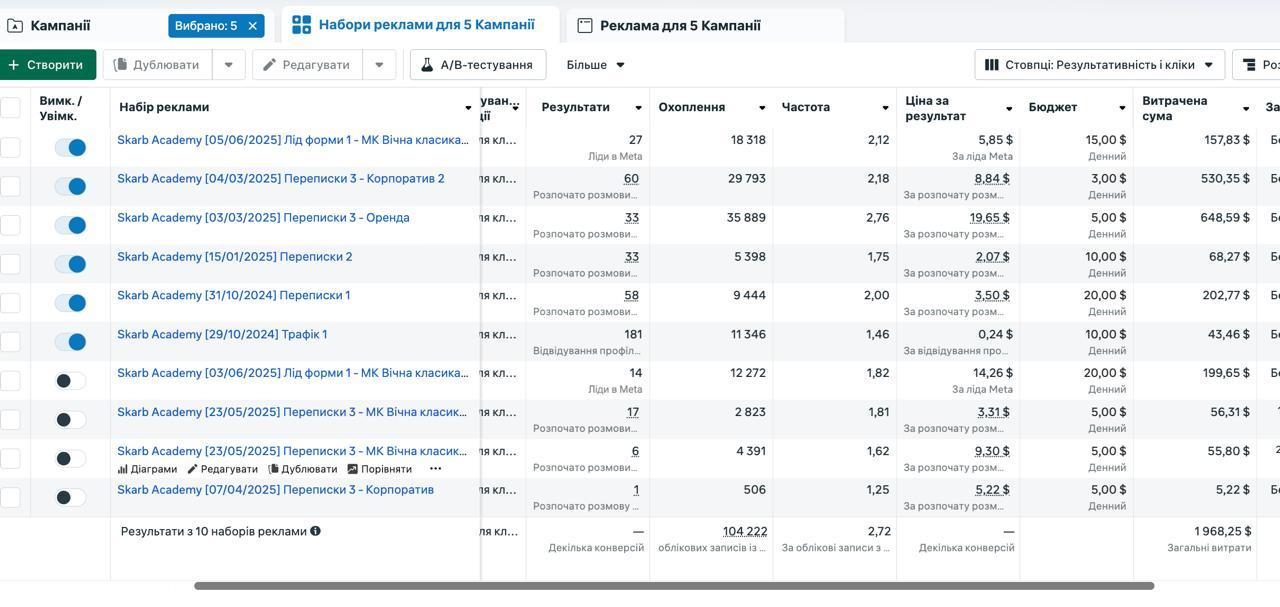
Task: Toggle off ad set 'Лід форми 1' 05/06/2025
Action: tap(70, 147)
